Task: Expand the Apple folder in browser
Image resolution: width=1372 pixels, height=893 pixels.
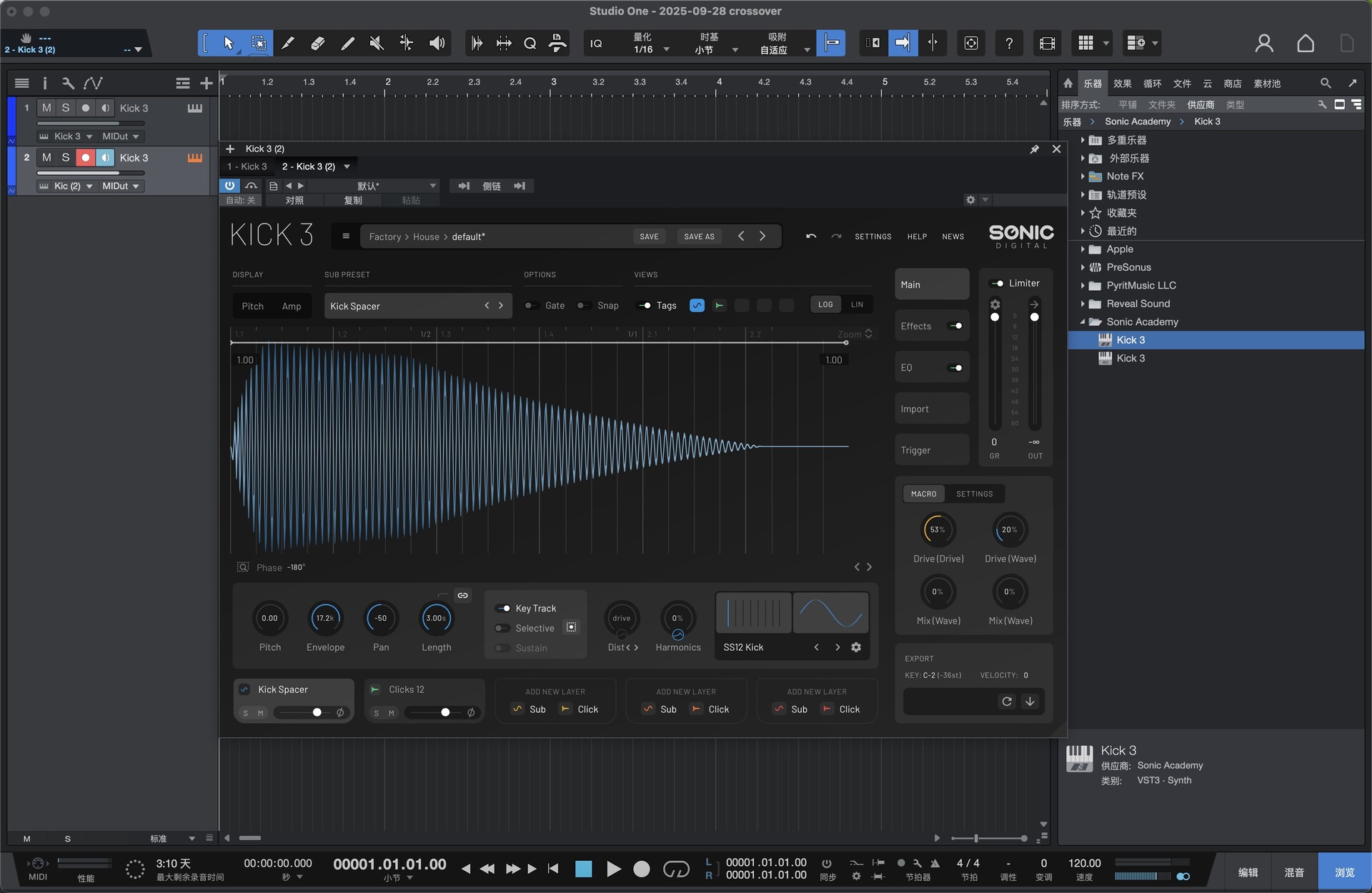Action: click(1083, 249)
